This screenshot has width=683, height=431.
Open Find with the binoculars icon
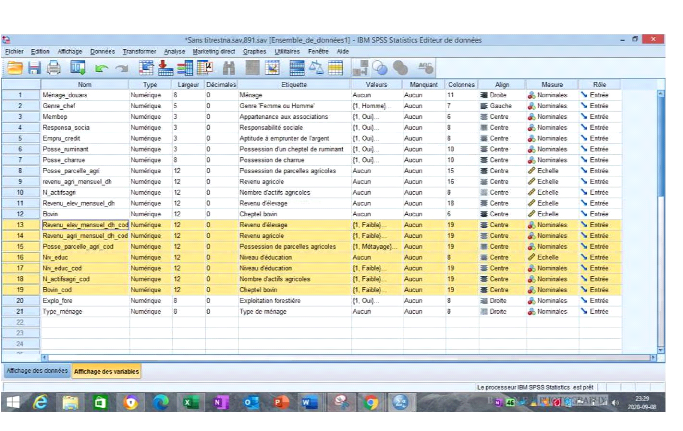pos(228,68)
